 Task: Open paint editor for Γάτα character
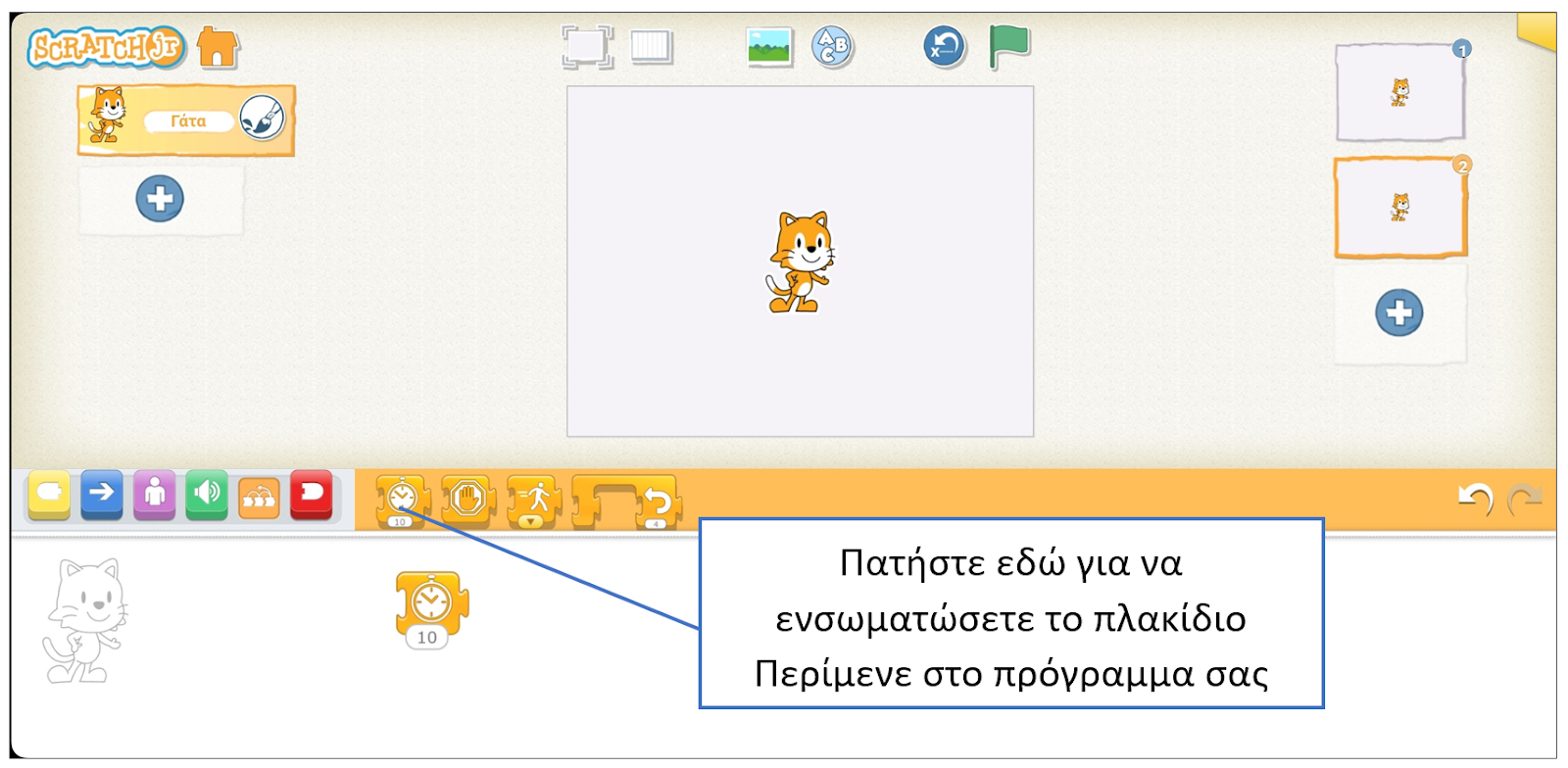[263, 119]
